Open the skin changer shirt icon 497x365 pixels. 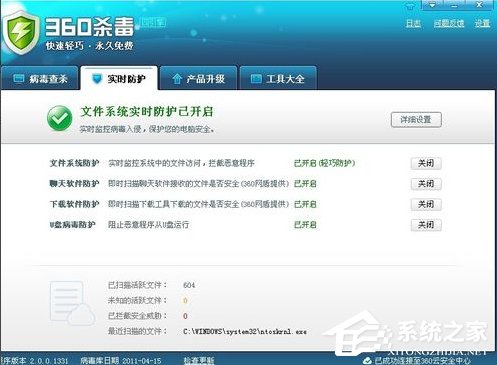pos(410,6)
